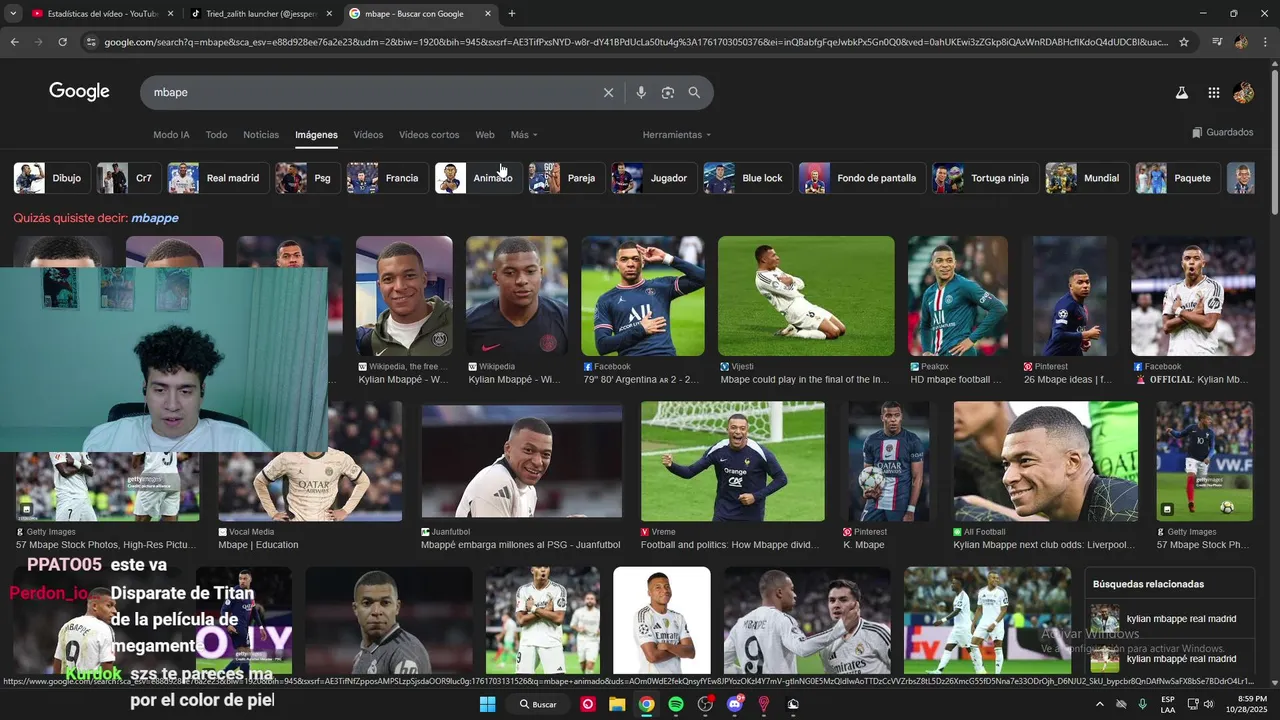Open Discord from the taskbar
Screen dimensions: 1280x720
(735, 704)
